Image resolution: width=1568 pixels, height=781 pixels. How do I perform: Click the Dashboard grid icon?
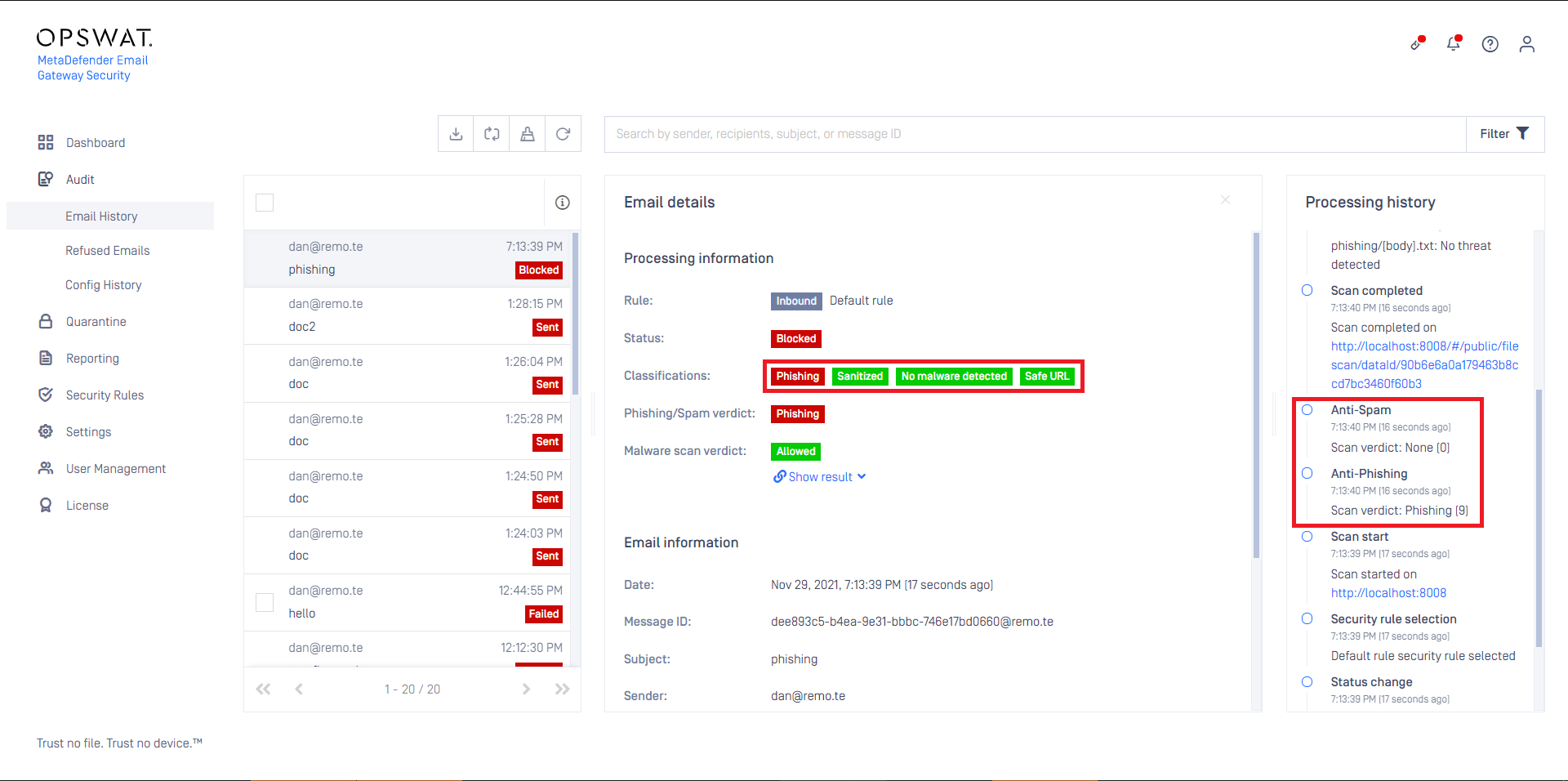tap(46, 142)
